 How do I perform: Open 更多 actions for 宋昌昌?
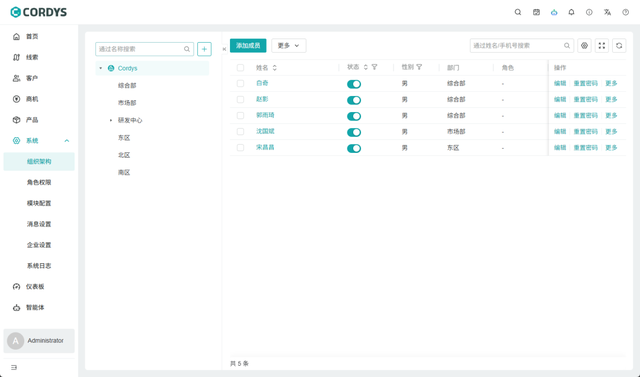coord(611,148)
